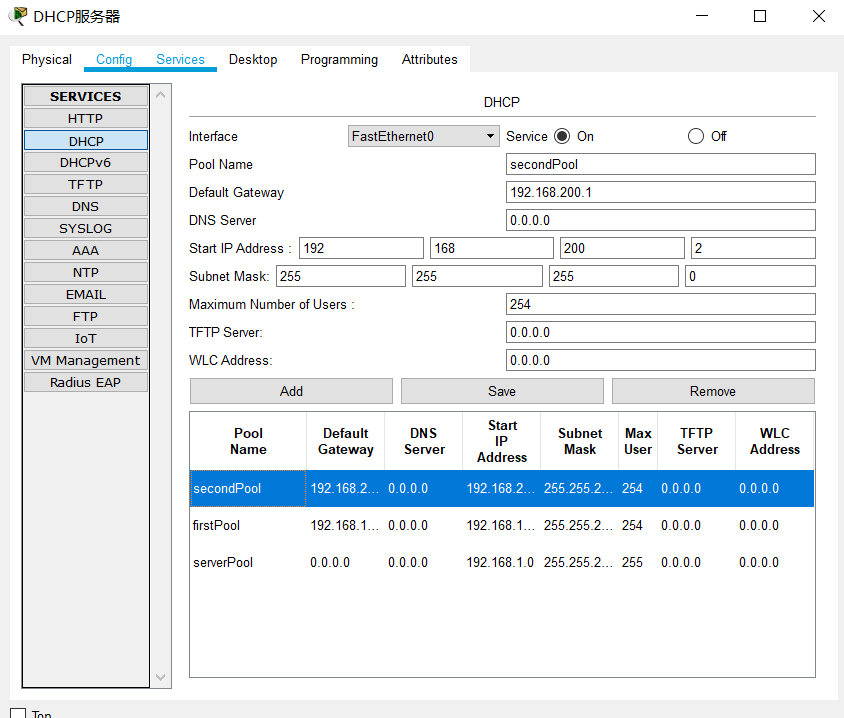Turn DHCP service Off
Screen dimensions: 844x718
695,136
